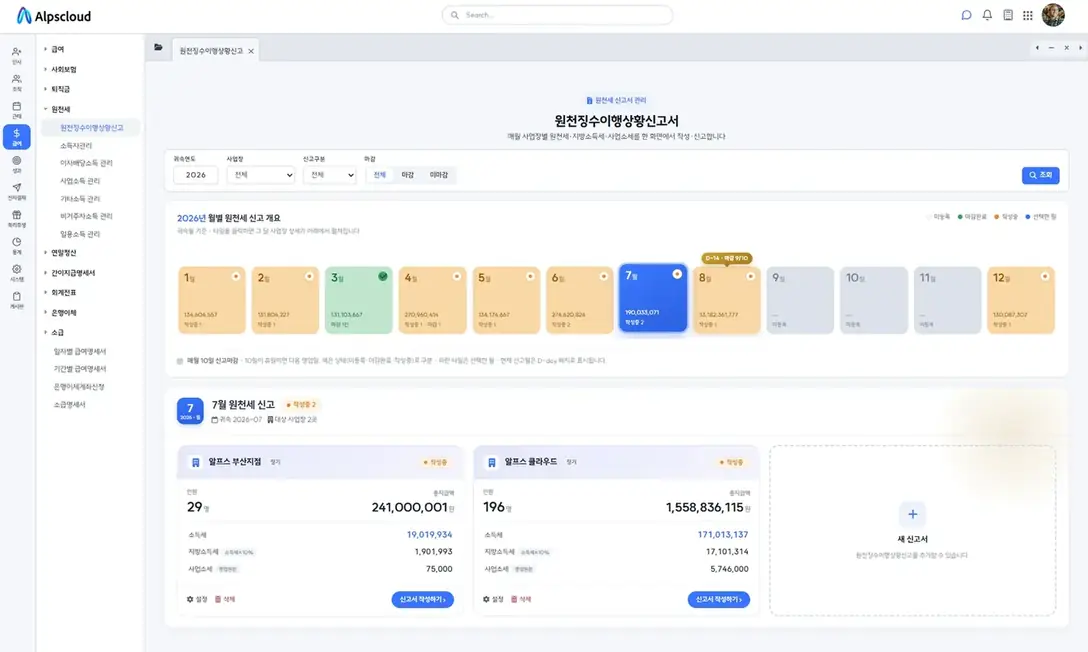Image resolution: width=1088 pixels, height=652 pixels.
Task: Select the 7월 highlighted month tile
Action: [x=653, y=298]
